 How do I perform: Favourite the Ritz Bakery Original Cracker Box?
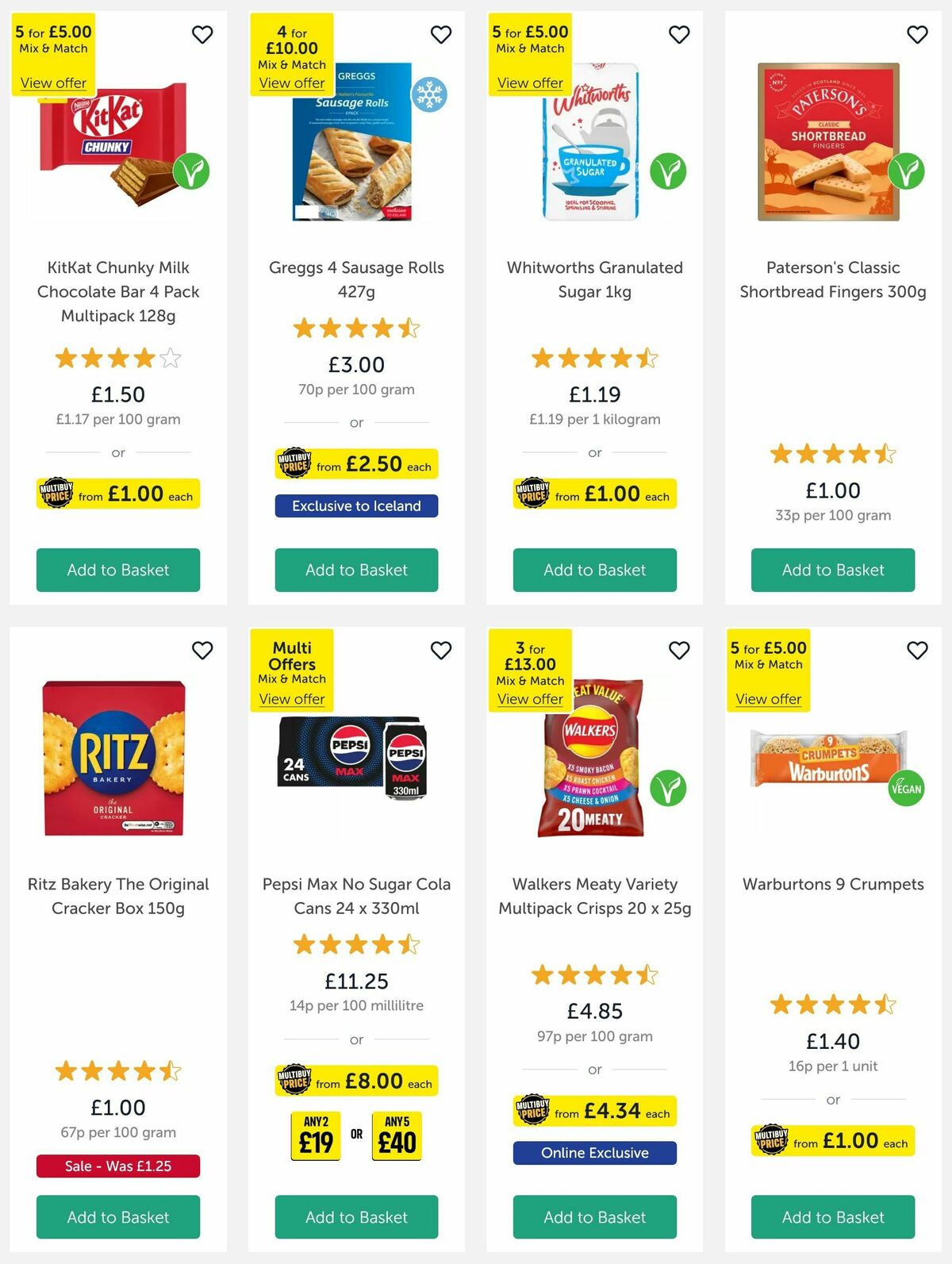202,650
